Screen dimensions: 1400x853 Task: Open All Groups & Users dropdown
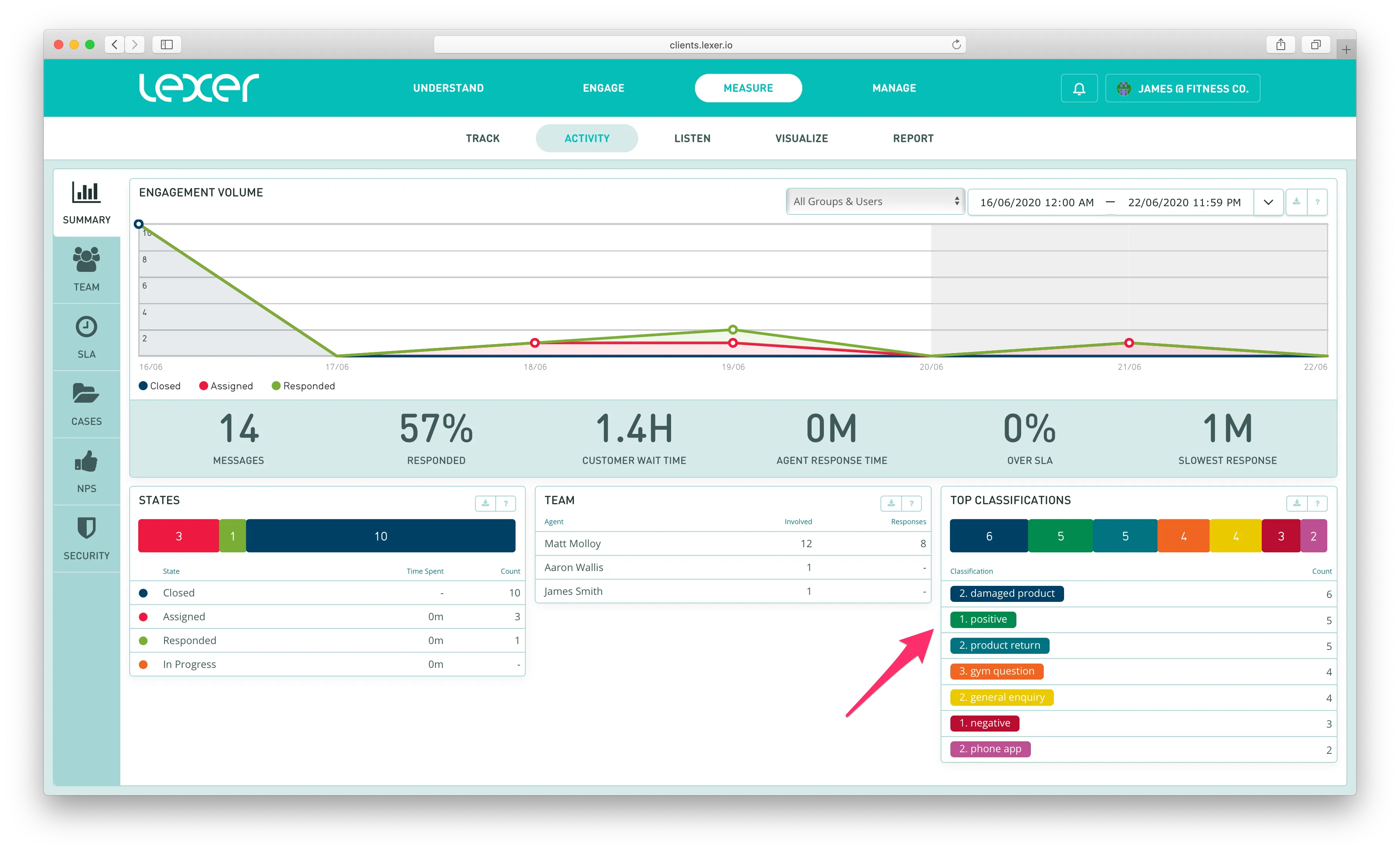[875, 202]
